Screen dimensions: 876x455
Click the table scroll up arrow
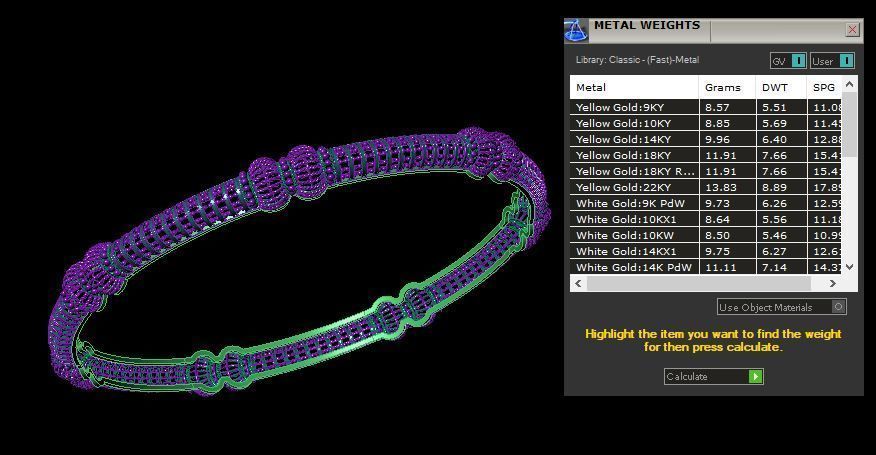coord(850,84)
